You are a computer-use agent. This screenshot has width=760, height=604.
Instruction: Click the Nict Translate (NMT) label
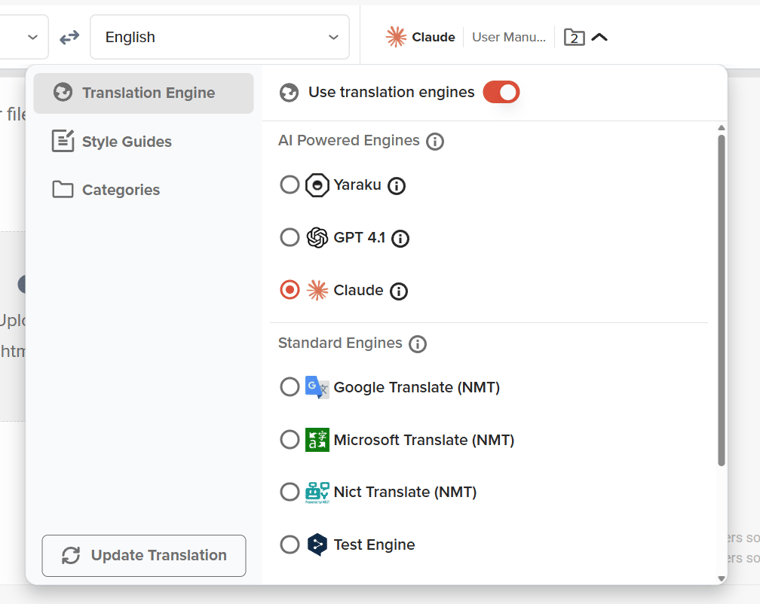click(405, 492)
